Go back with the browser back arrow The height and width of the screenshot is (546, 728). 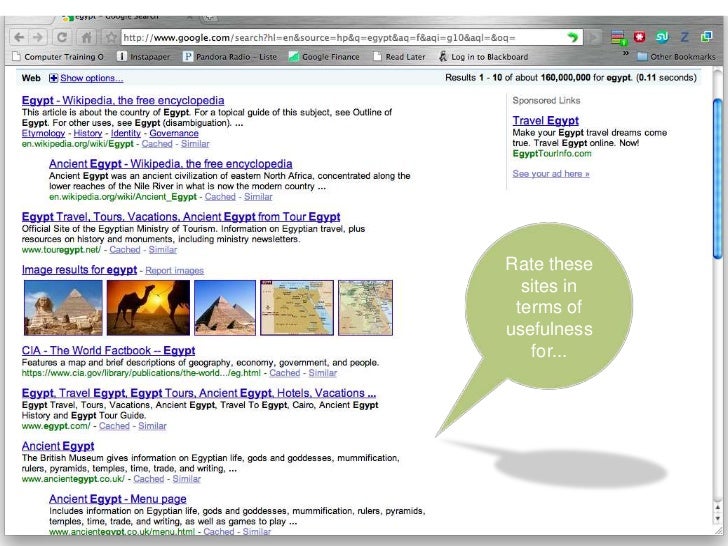pyautogui.click(x=19, y=37)
